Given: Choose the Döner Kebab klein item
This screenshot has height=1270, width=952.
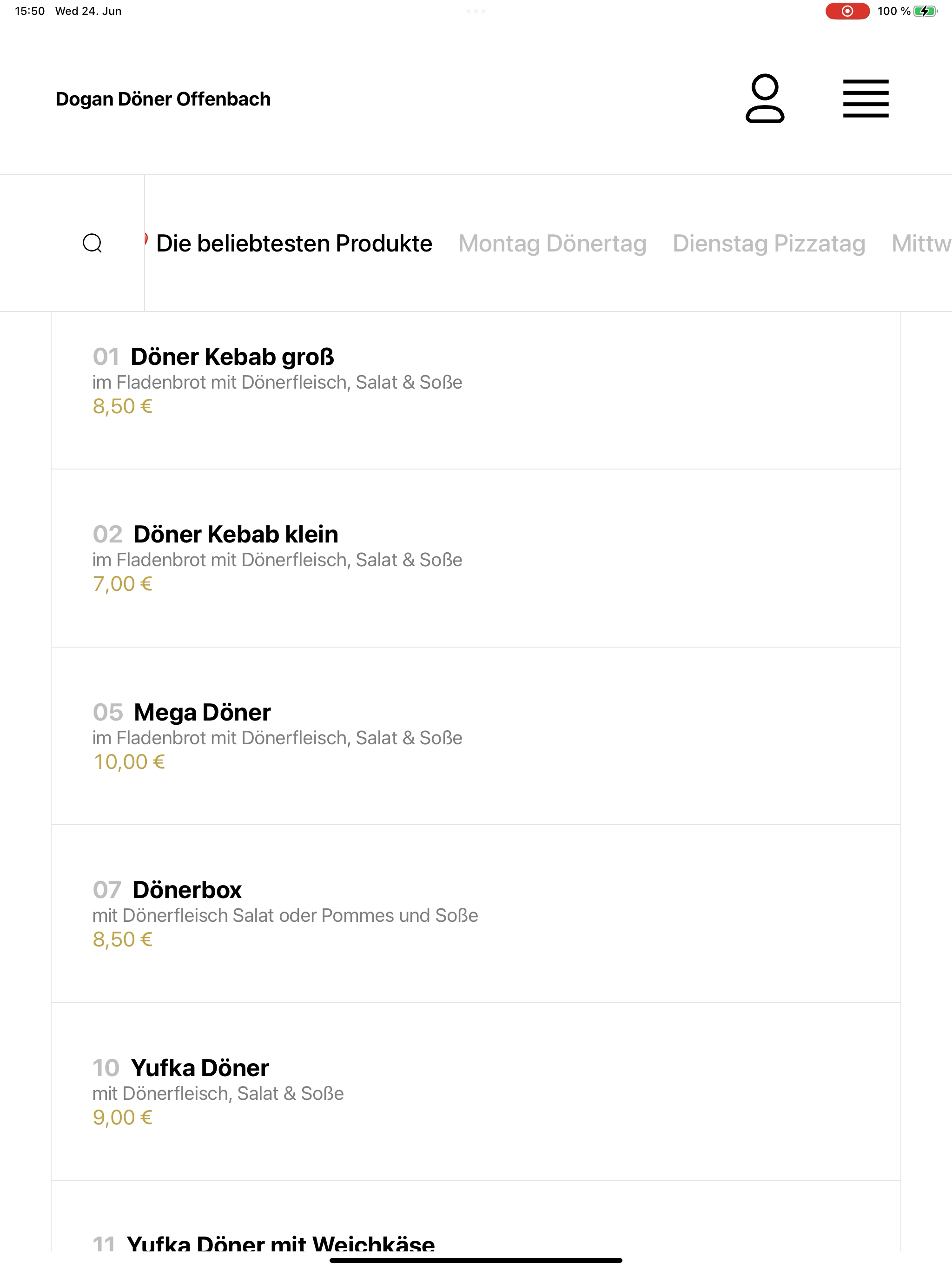Looking at the screenshot, I should [476, 558].
